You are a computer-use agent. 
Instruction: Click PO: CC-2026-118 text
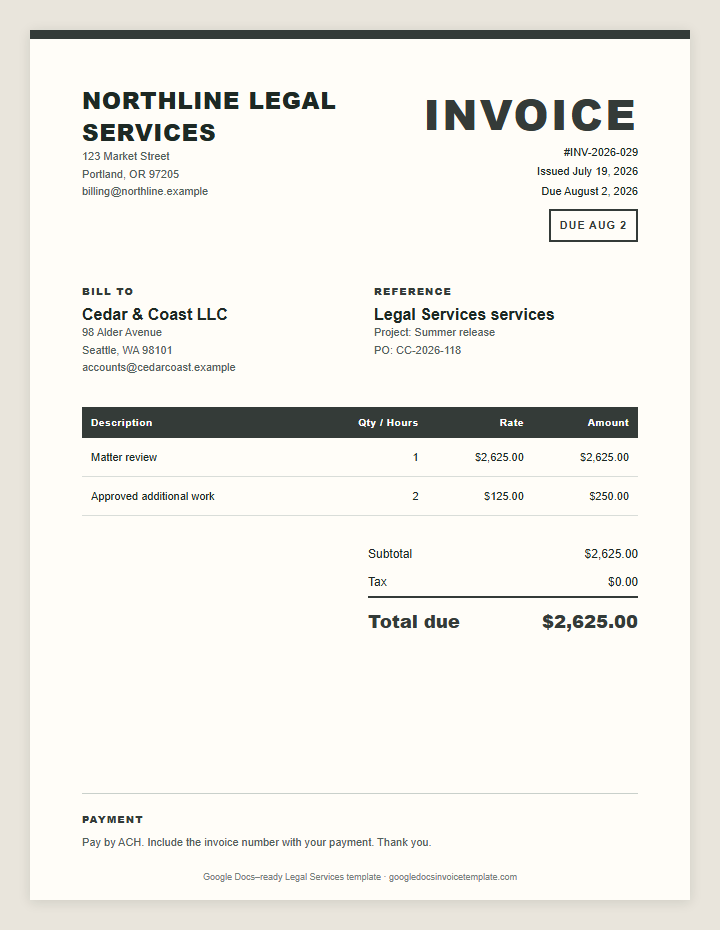pos(418,350)
